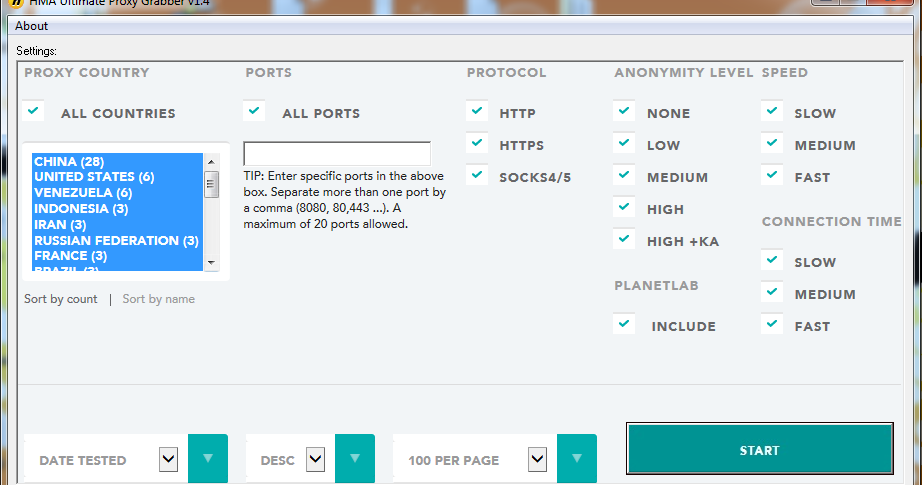Viewport: 922px width, 485px height.
Task: Uncheck the SOCKS4/5 protocol checkbox
Action: pos(477,175)
